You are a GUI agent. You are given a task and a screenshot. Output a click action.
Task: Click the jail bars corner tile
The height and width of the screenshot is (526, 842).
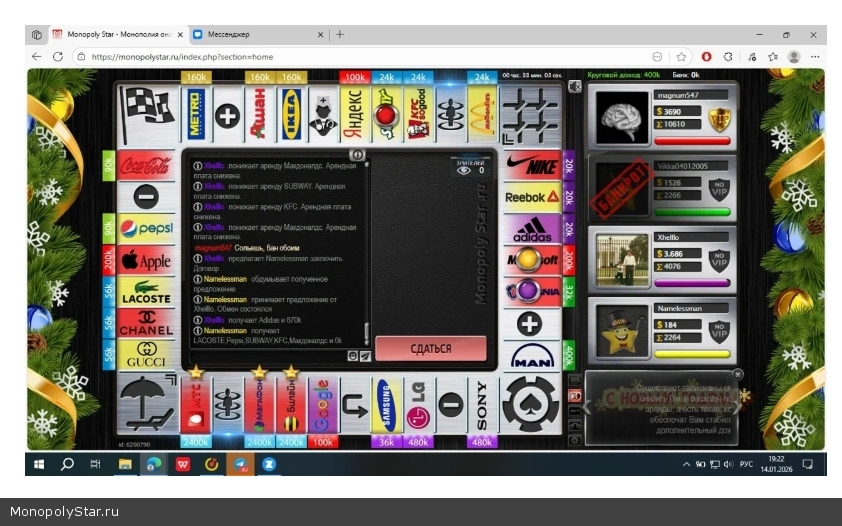(x=531, y=115)
